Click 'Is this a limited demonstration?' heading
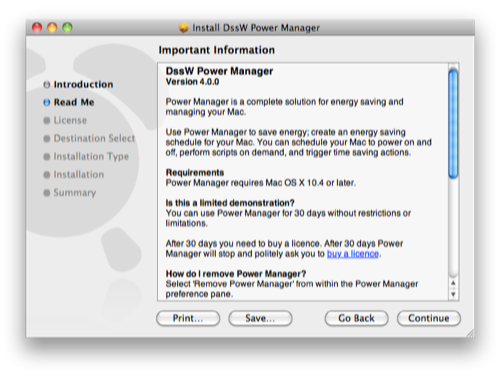 230,203
